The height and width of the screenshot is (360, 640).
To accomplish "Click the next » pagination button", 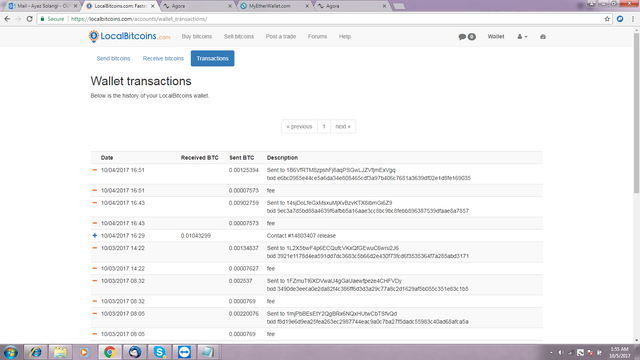I will pos(343,127).
